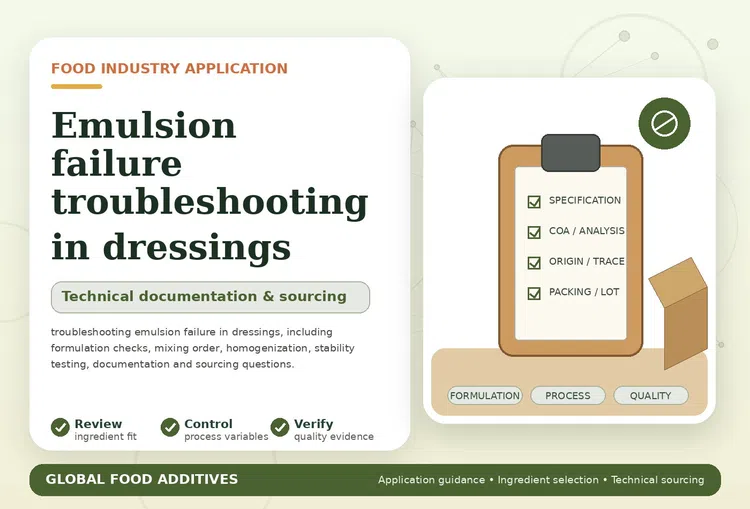Toggle the SPECIFICATION checkbox

tap(534, 201)
